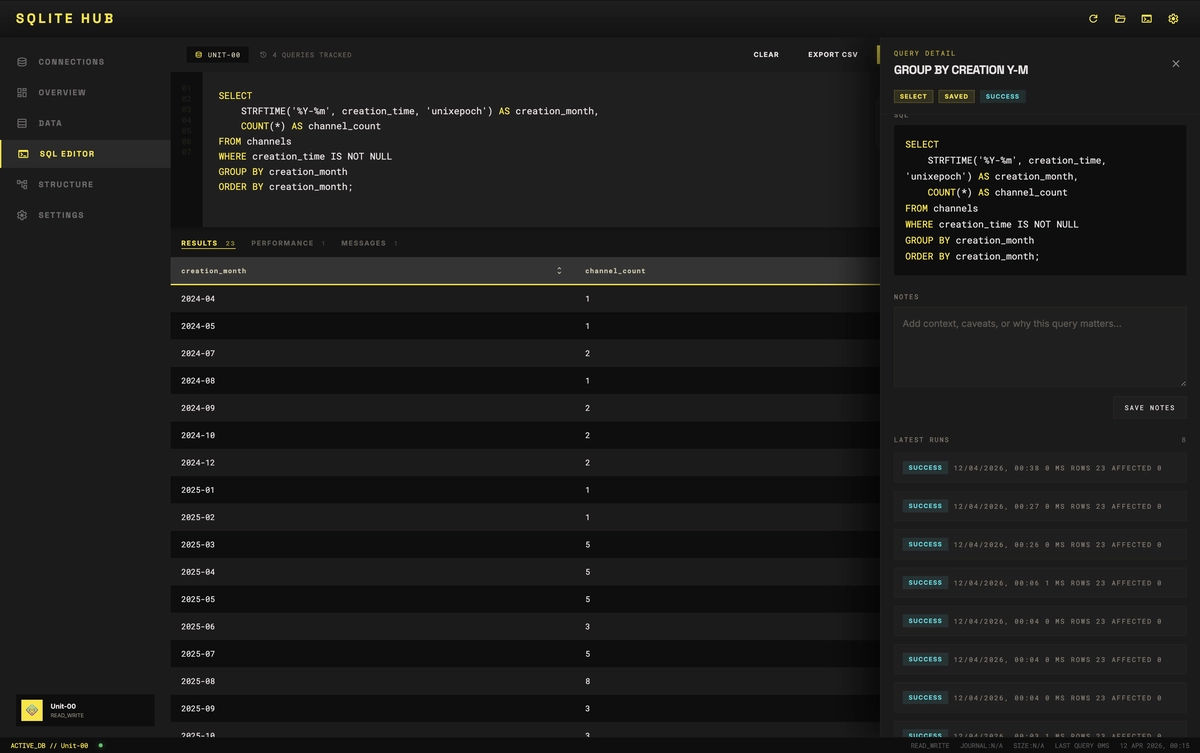Toggle the SELECT badge in Query Detail

[x=913, y=96]
